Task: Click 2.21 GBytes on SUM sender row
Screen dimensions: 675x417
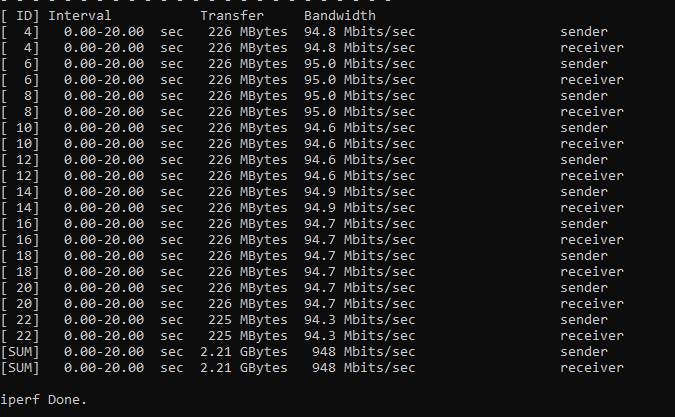Action: point(244,352)
